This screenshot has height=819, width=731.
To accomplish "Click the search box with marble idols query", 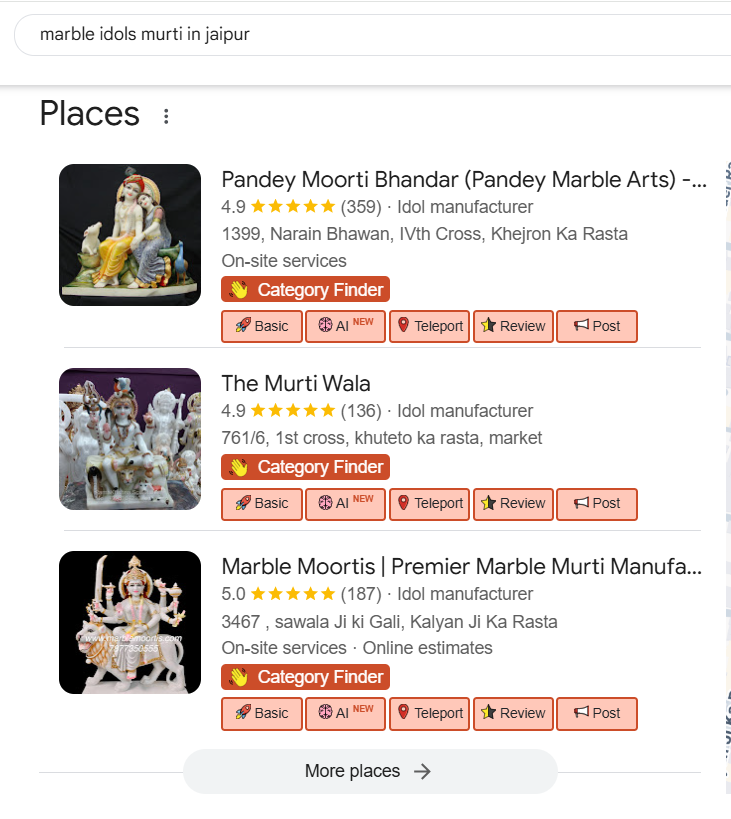I will pos(370,35).
